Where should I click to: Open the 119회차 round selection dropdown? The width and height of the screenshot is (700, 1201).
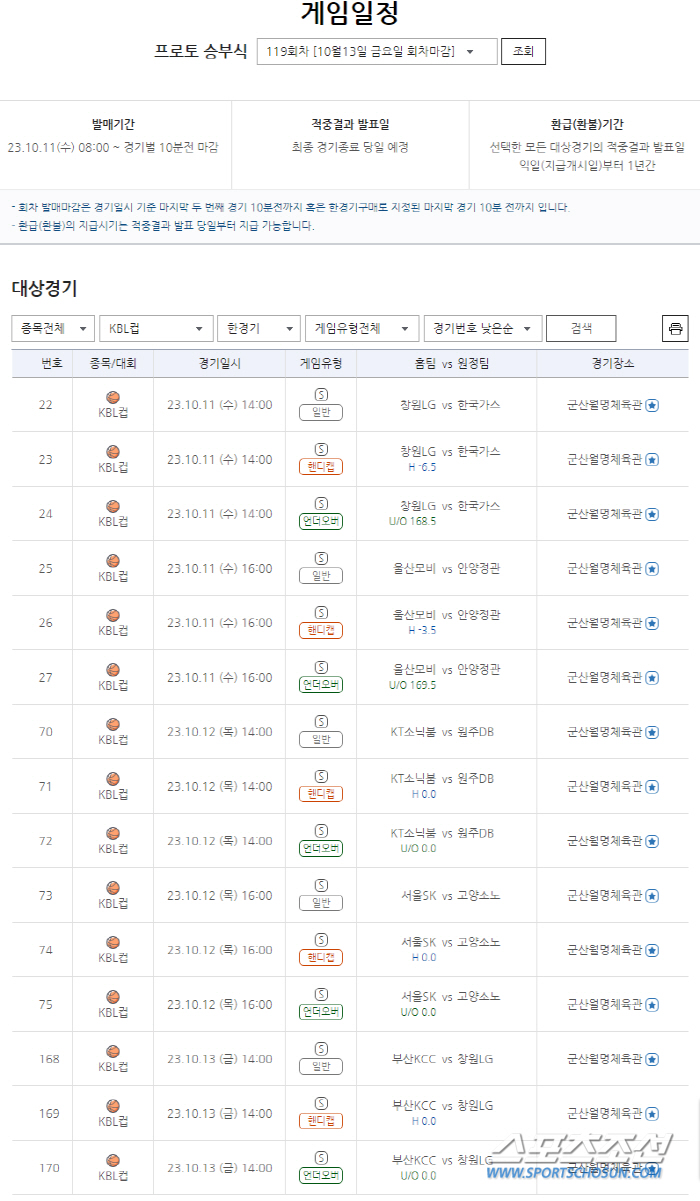click(x=377, y=52)
